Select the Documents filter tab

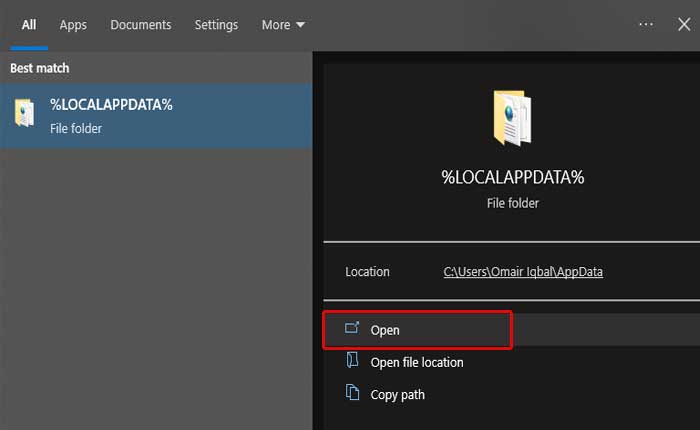[140, 25]
